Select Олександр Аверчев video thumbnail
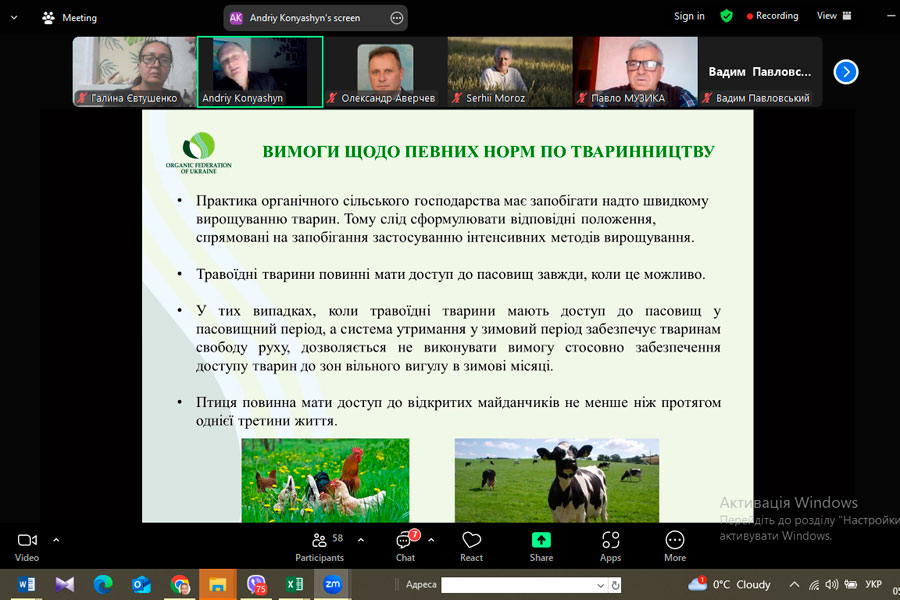900x600 pixels. 385,72
